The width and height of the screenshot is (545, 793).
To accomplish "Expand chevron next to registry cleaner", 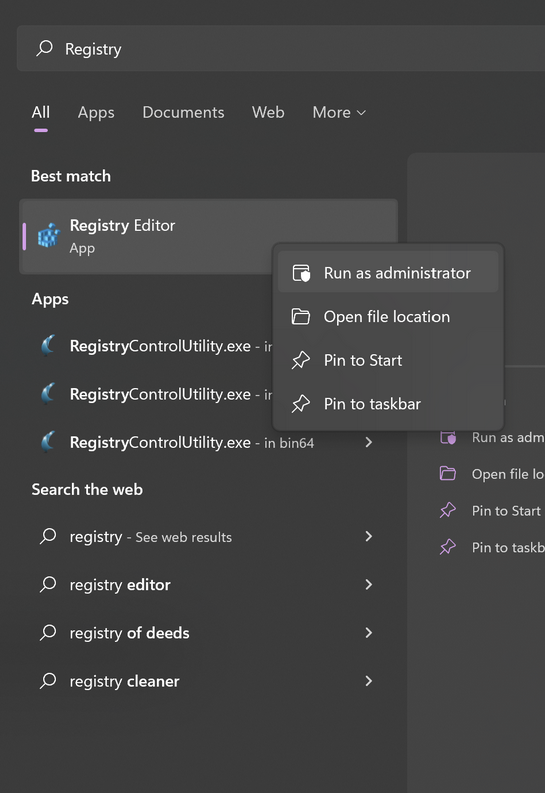I will tap(369, 681).
